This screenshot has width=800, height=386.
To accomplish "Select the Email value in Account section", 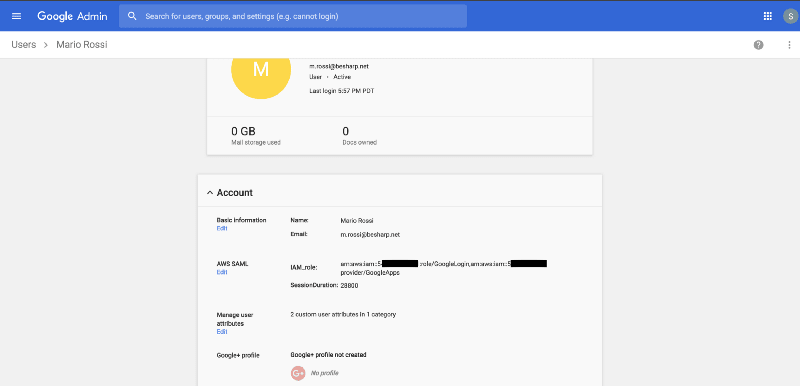I will (370, 235).
